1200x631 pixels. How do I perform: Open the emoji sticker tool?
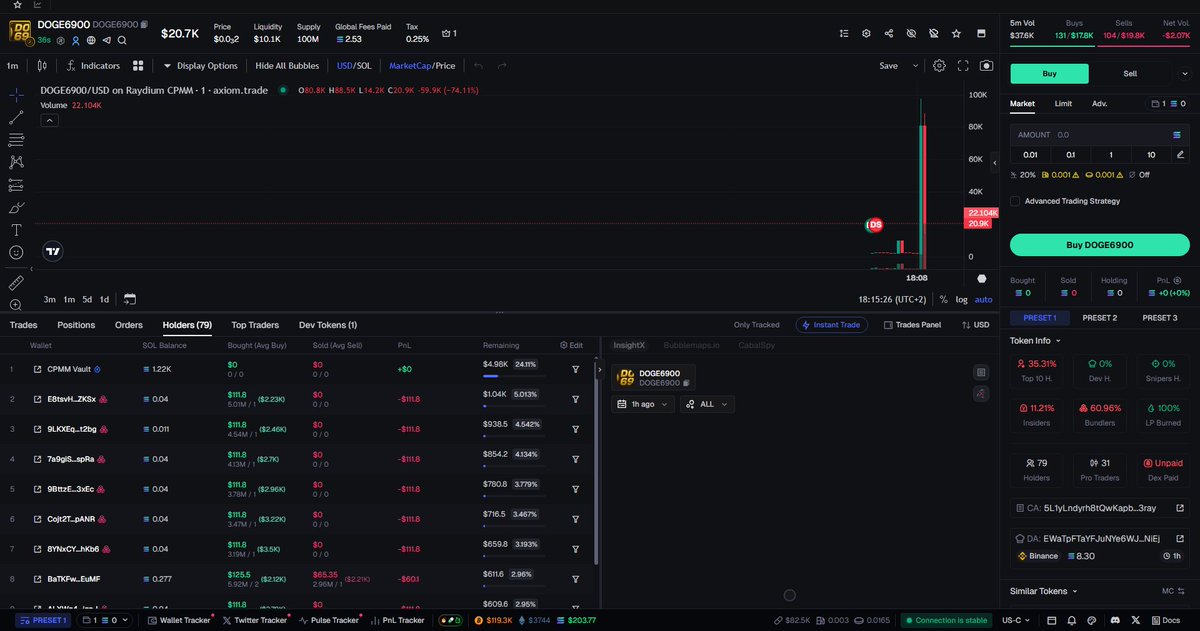point(16,252)
